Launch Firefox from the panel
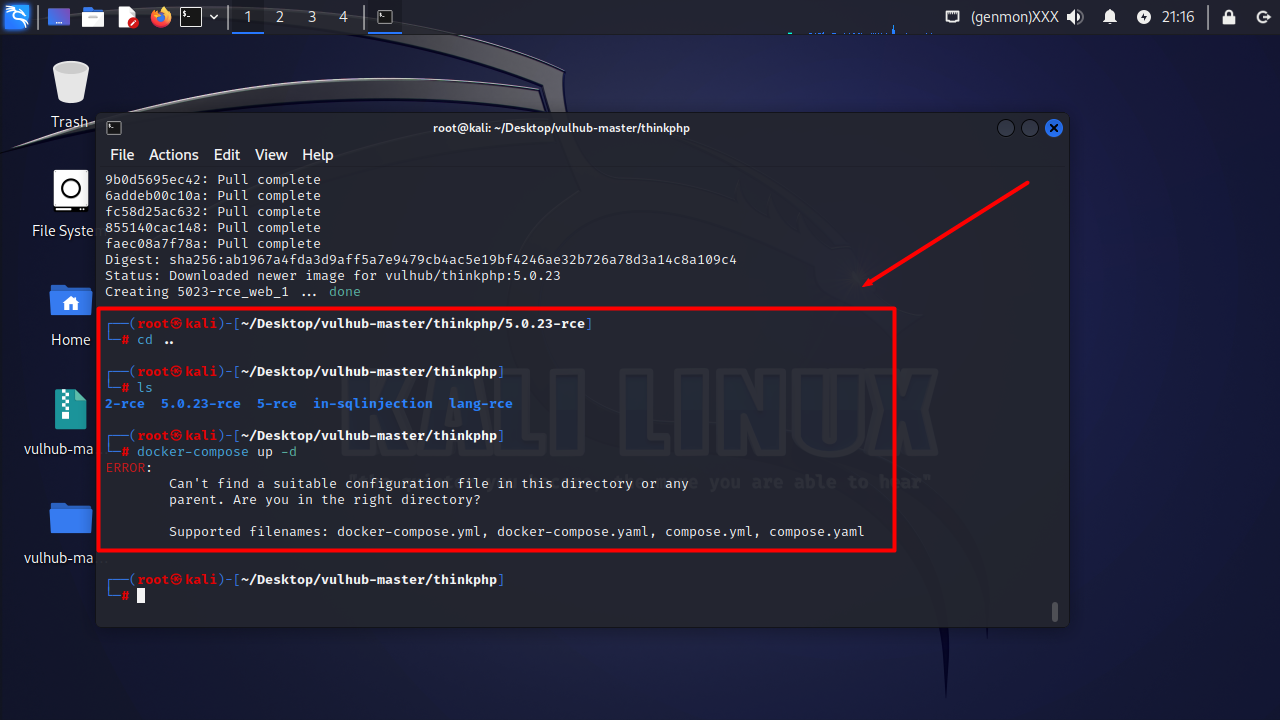 point(161,17)
